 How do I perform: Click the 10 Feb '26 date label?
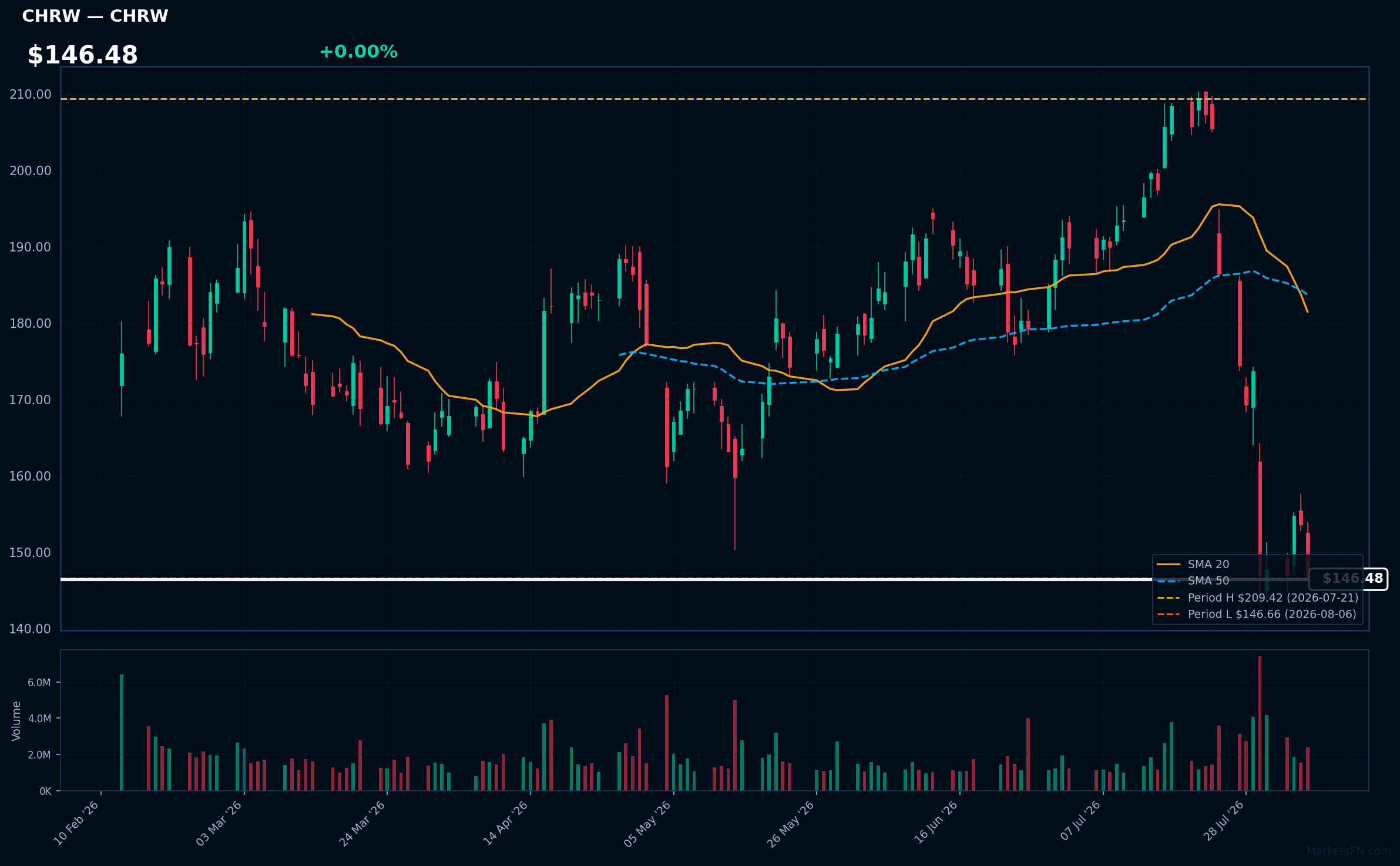[76, 823]
